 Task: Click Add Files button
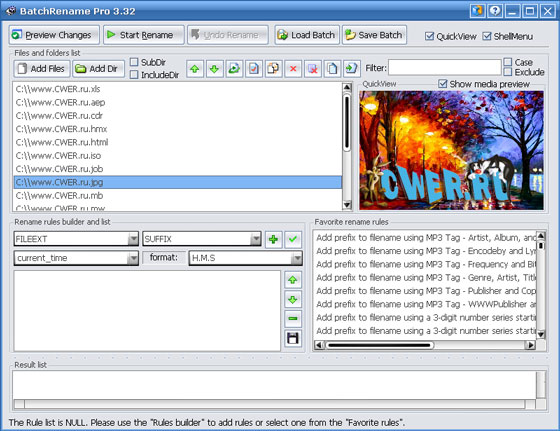pos(42,69)
